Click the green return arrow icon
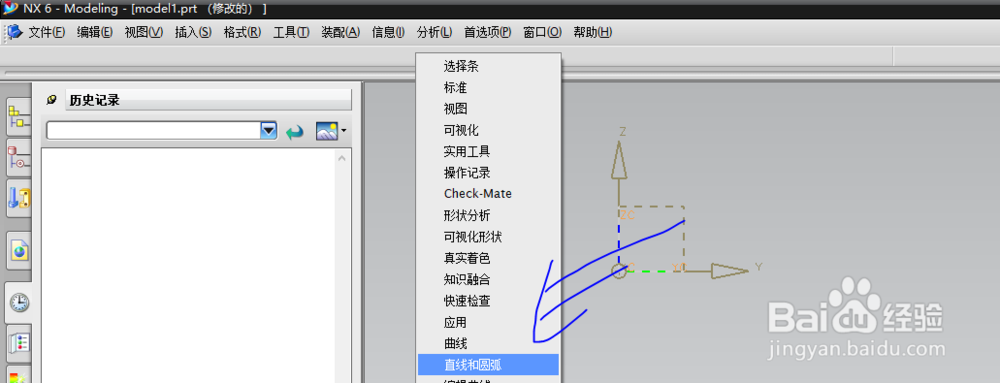1000x383 pixels. coord(295,132)
